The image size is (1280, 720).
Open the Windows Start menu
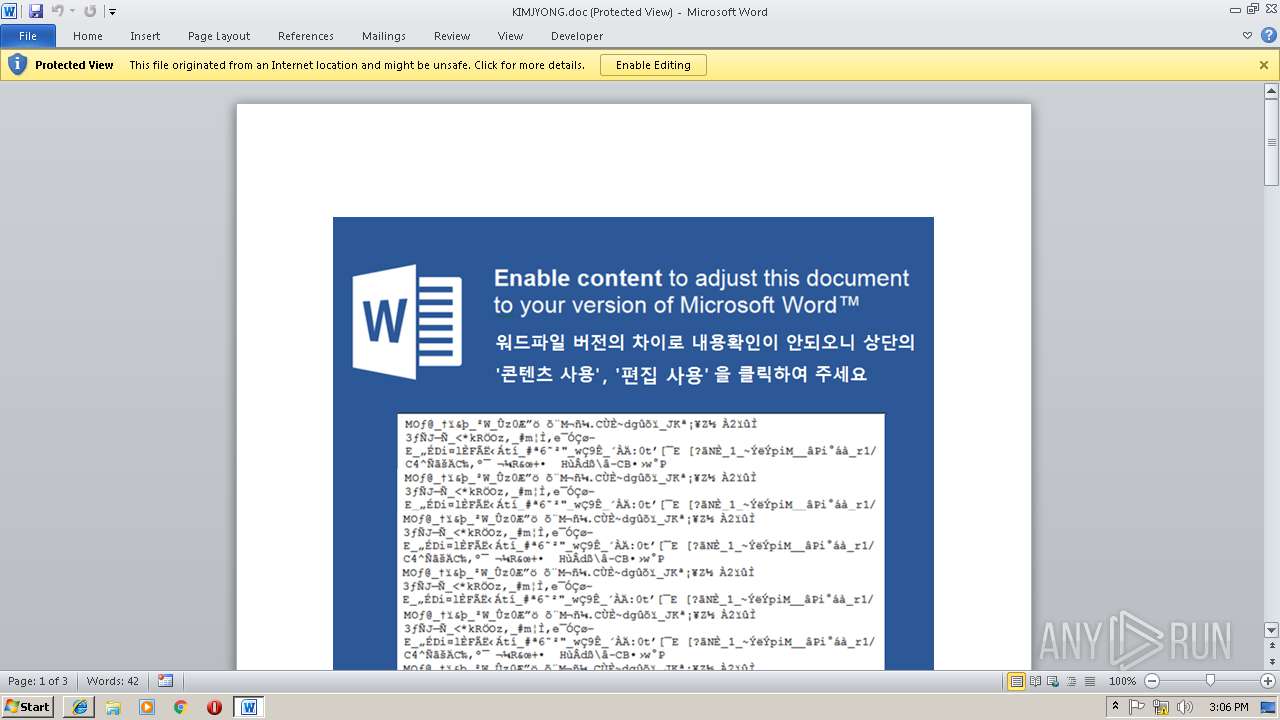pyautogui.click(x=27, y=706)
